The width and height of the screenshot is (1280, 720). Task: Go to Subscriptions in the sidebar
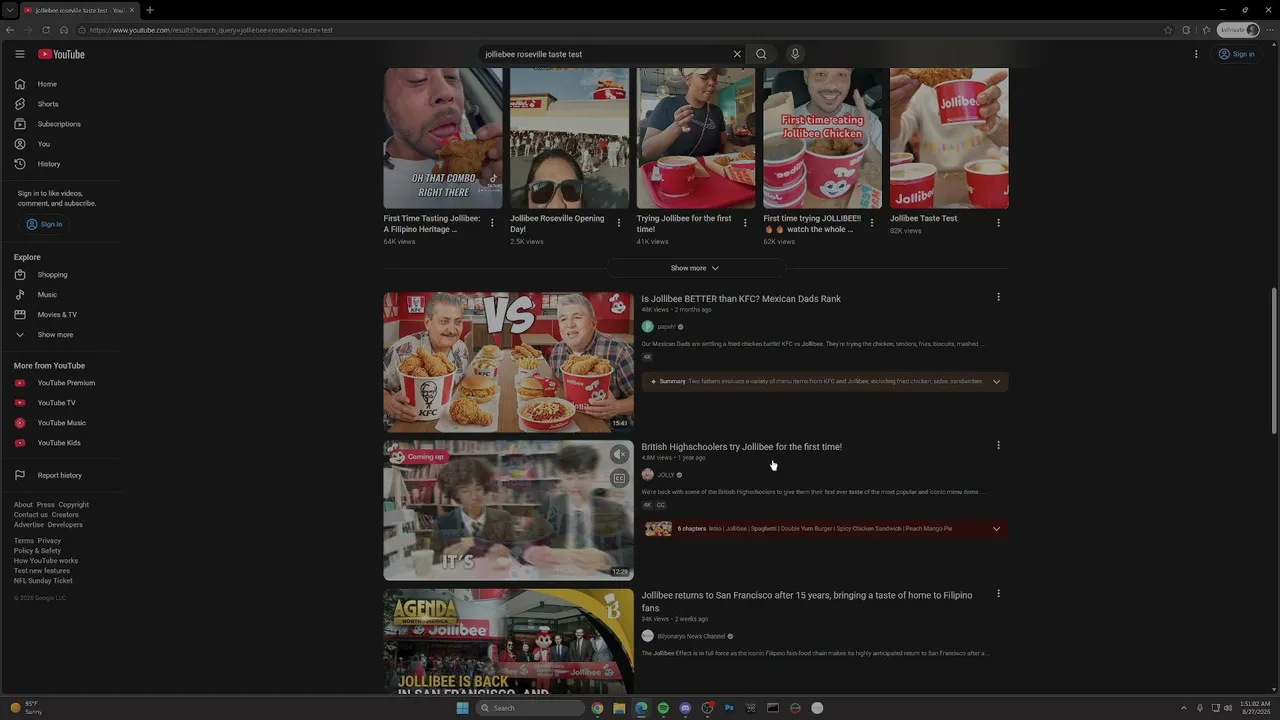tap(59, 124)
